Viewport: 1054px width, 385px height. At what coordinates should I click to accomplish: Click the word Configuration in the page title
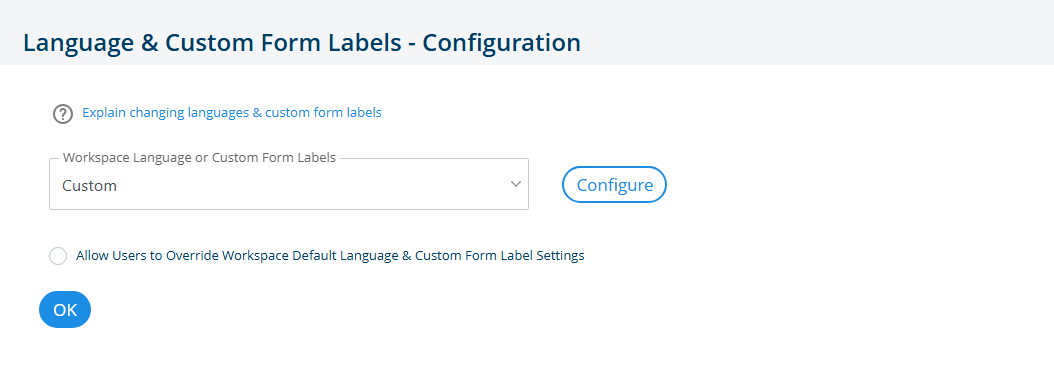tap(501, 42)
